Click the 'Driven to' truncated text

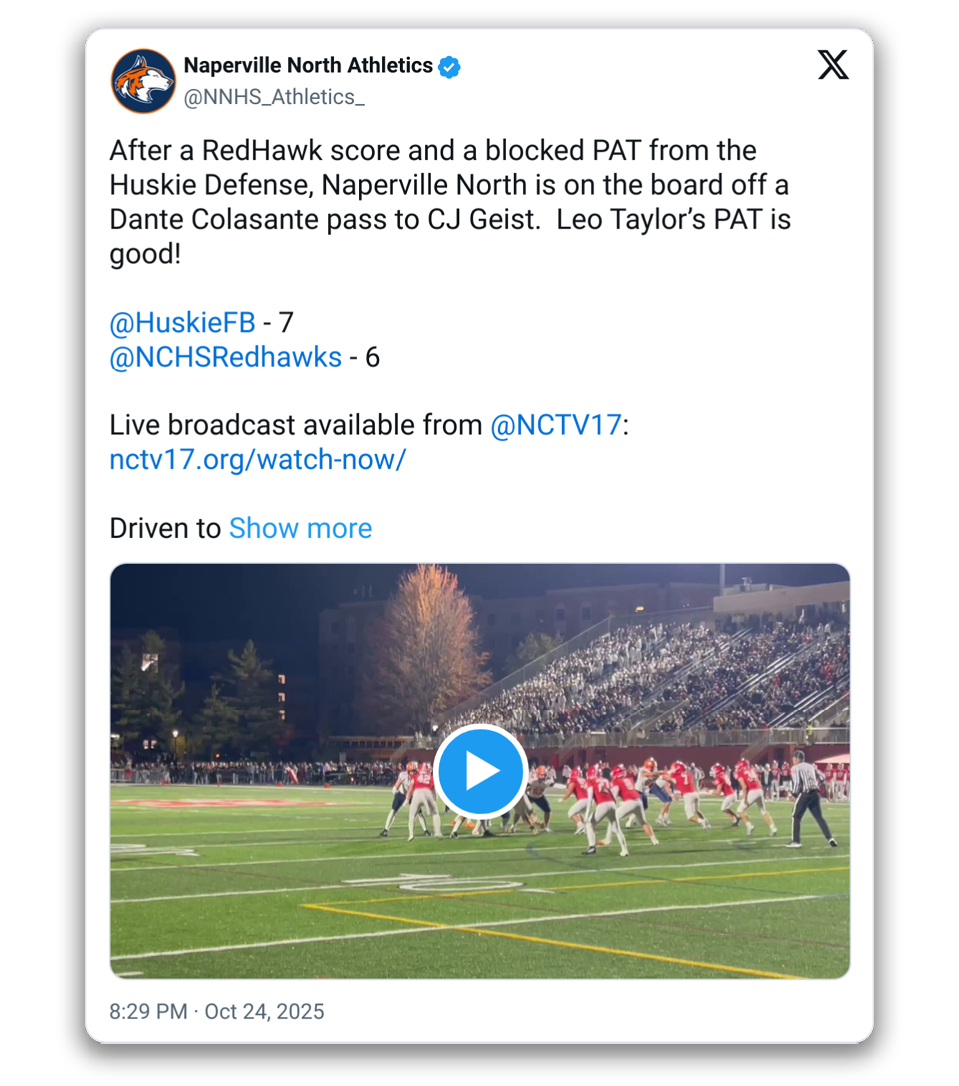click(x=165, y=528)
